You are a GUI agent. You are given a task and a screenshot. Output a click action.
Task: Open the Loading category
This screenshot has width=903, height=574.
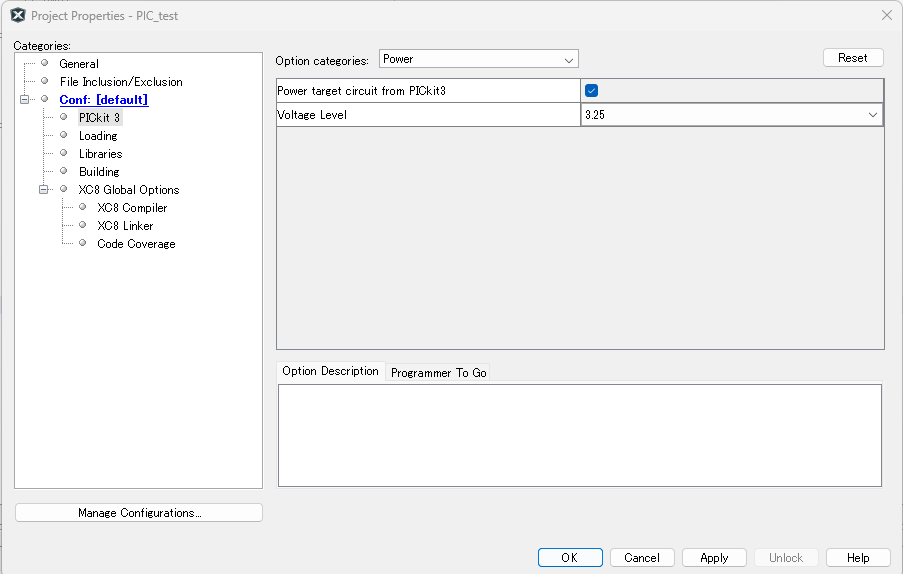[x=98, y=136]
